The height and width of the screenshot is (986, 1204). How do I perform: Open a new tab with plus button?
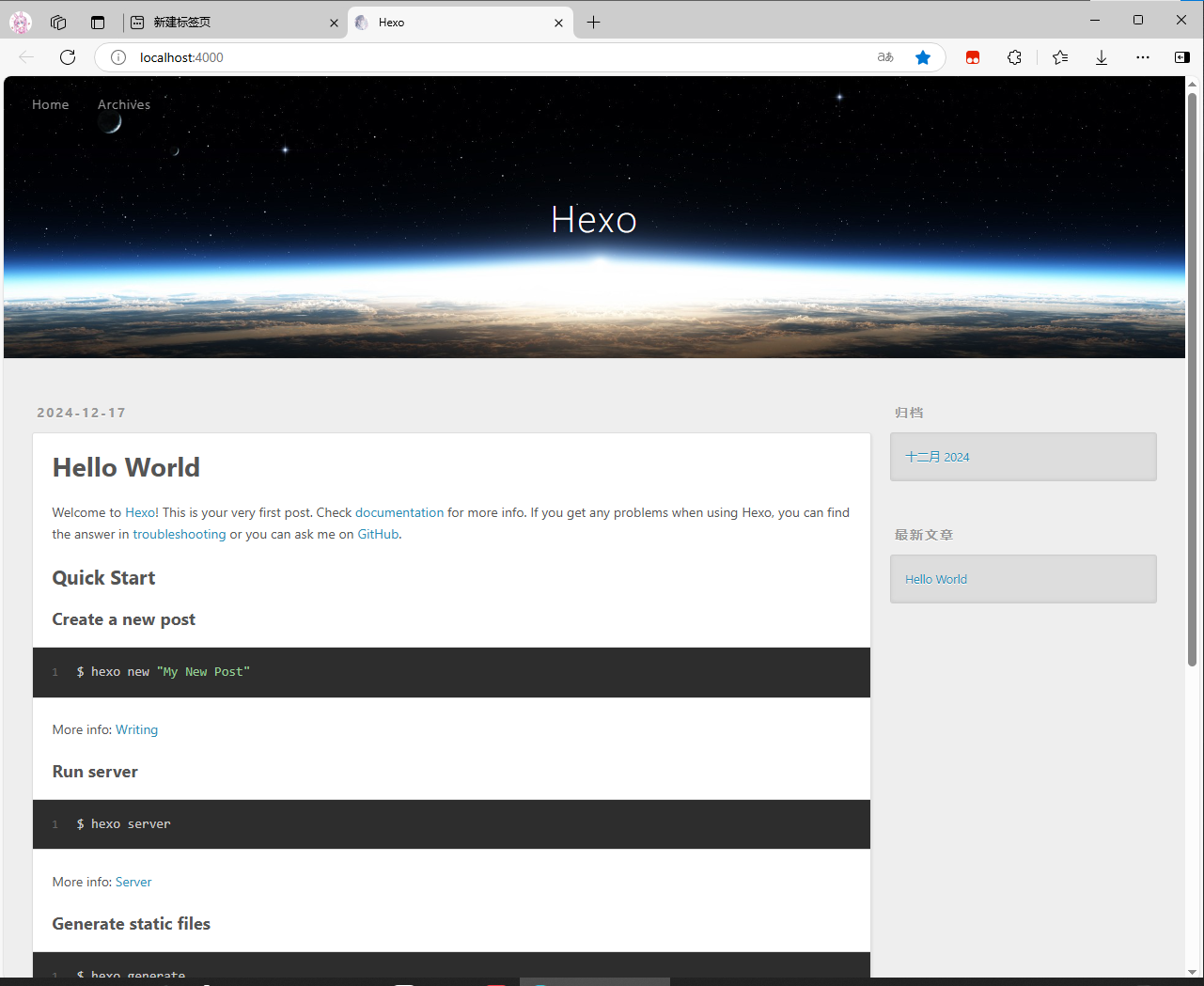point(593,23)
